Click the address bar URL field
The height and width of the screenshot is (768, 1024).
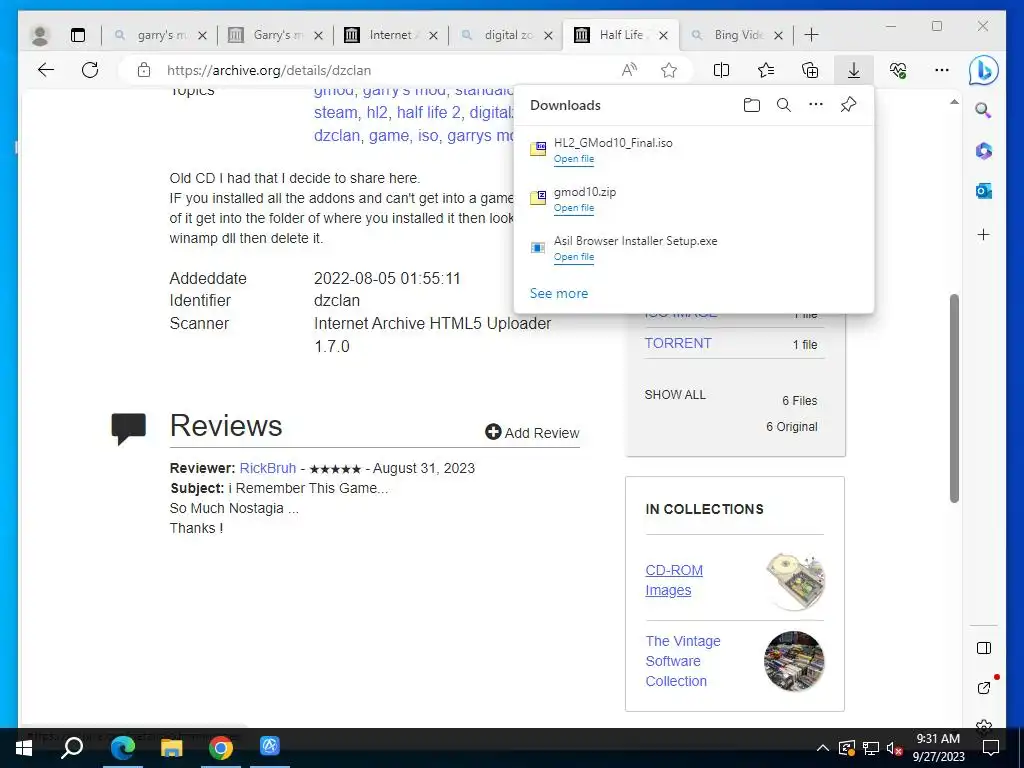(x=385, y=70)
